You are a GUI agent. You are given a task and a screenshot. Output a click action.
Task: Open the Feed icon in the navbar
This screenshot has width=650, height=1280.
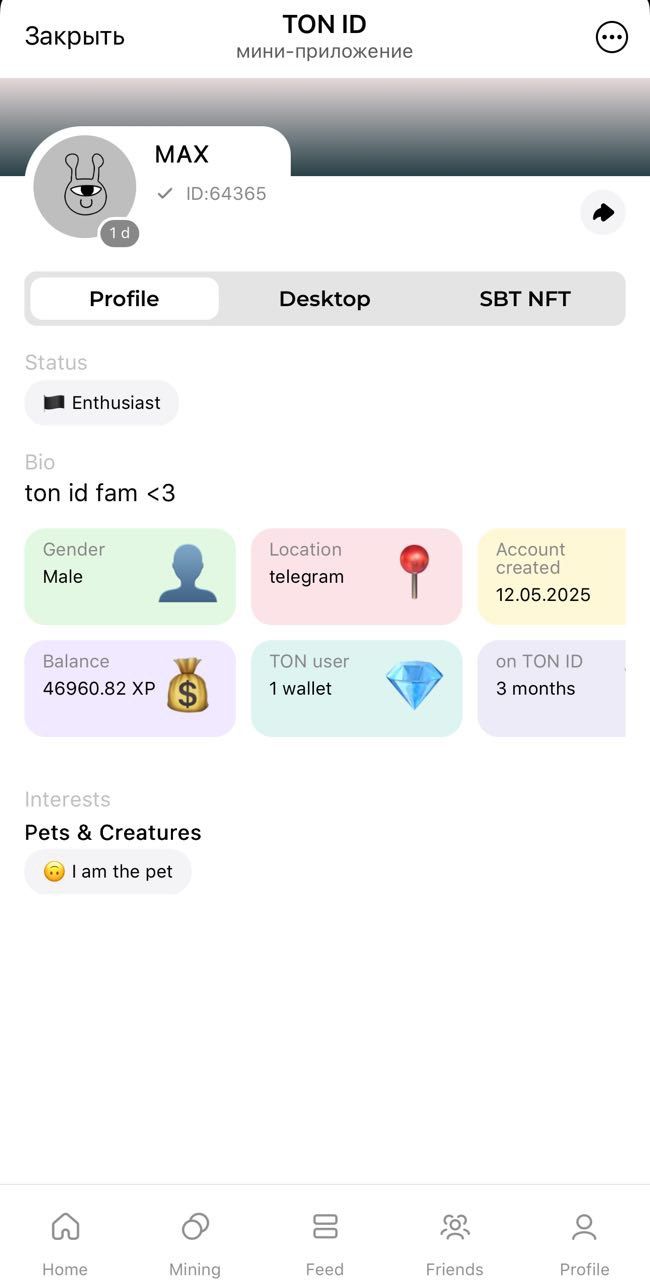[325, 1227]
